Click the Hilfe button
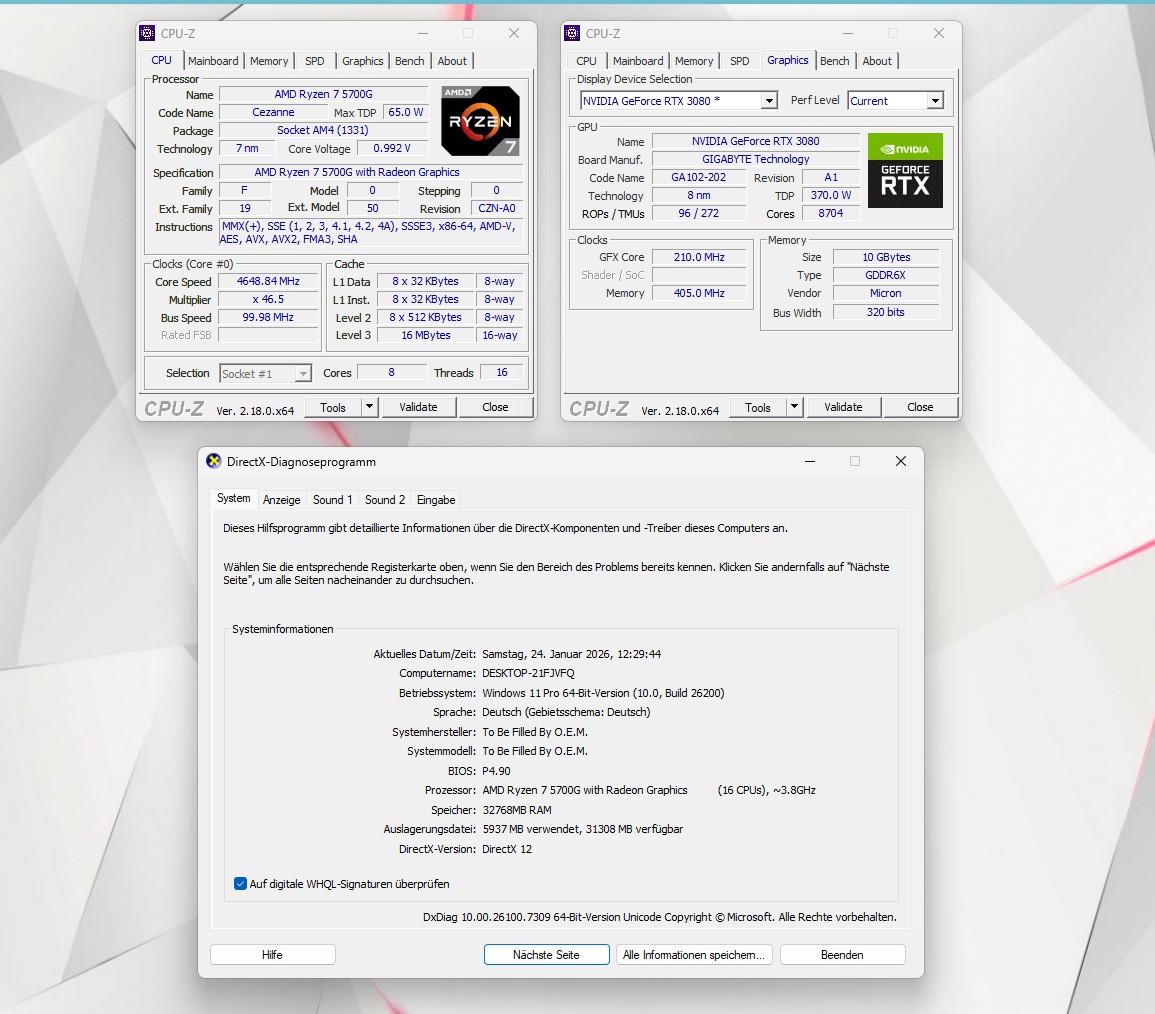The height and width of the screenshot is (1014, 1155). coord(273,954)
